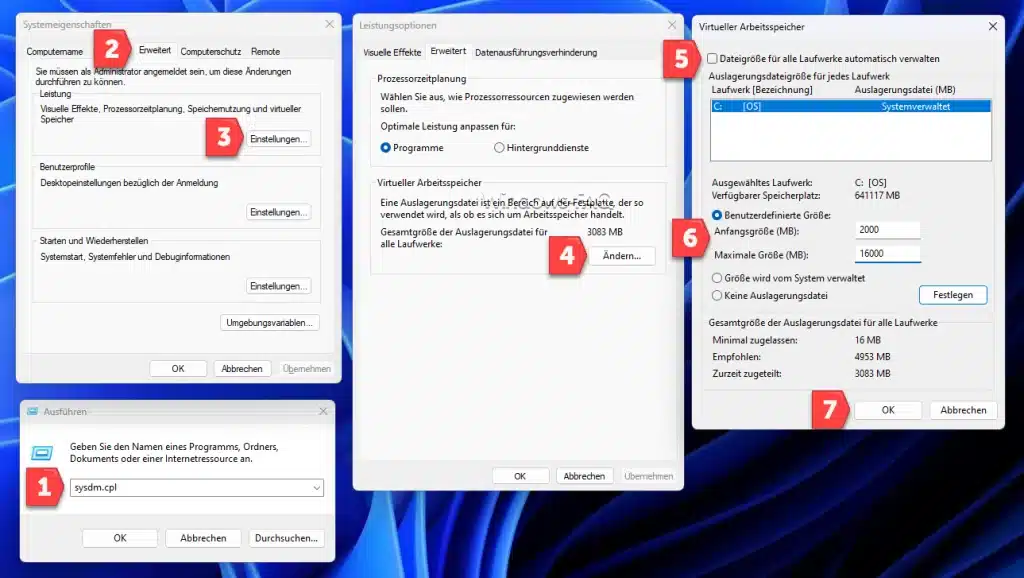The width and height of the screenshot is (1024, 578).
Task: Click OK in Leistungsoptionen
Action: 520,476
